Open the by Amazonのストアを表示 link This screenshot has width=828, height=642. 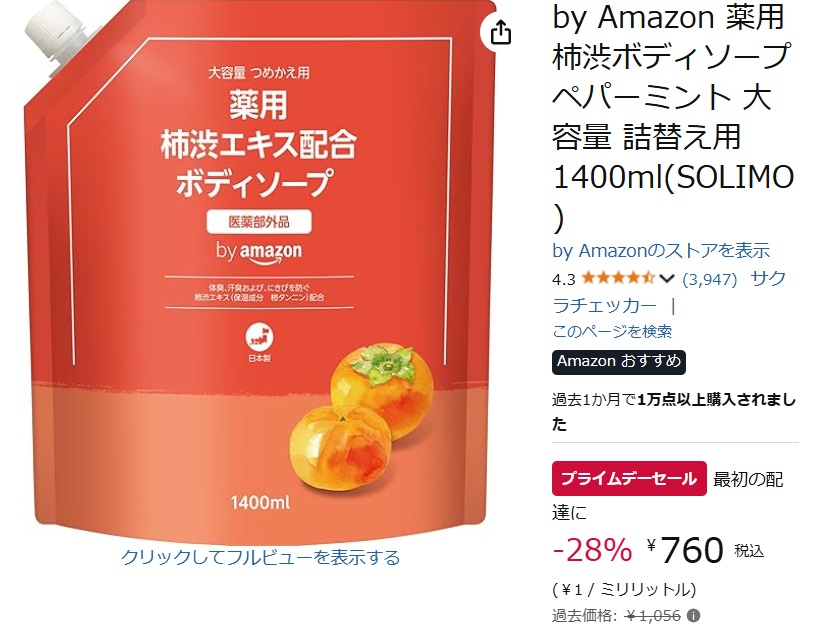[x=661, y=251]
